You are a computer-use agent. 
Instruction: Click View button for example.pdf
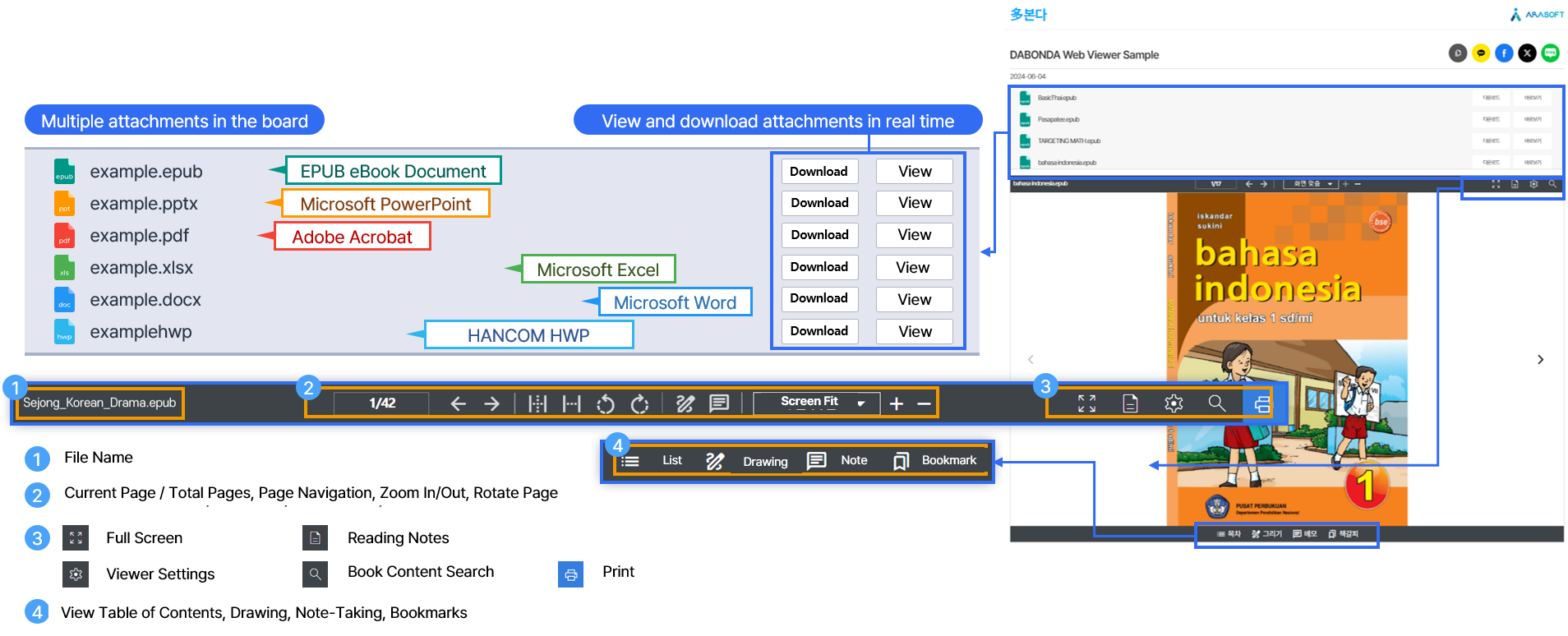click(914, 235)
